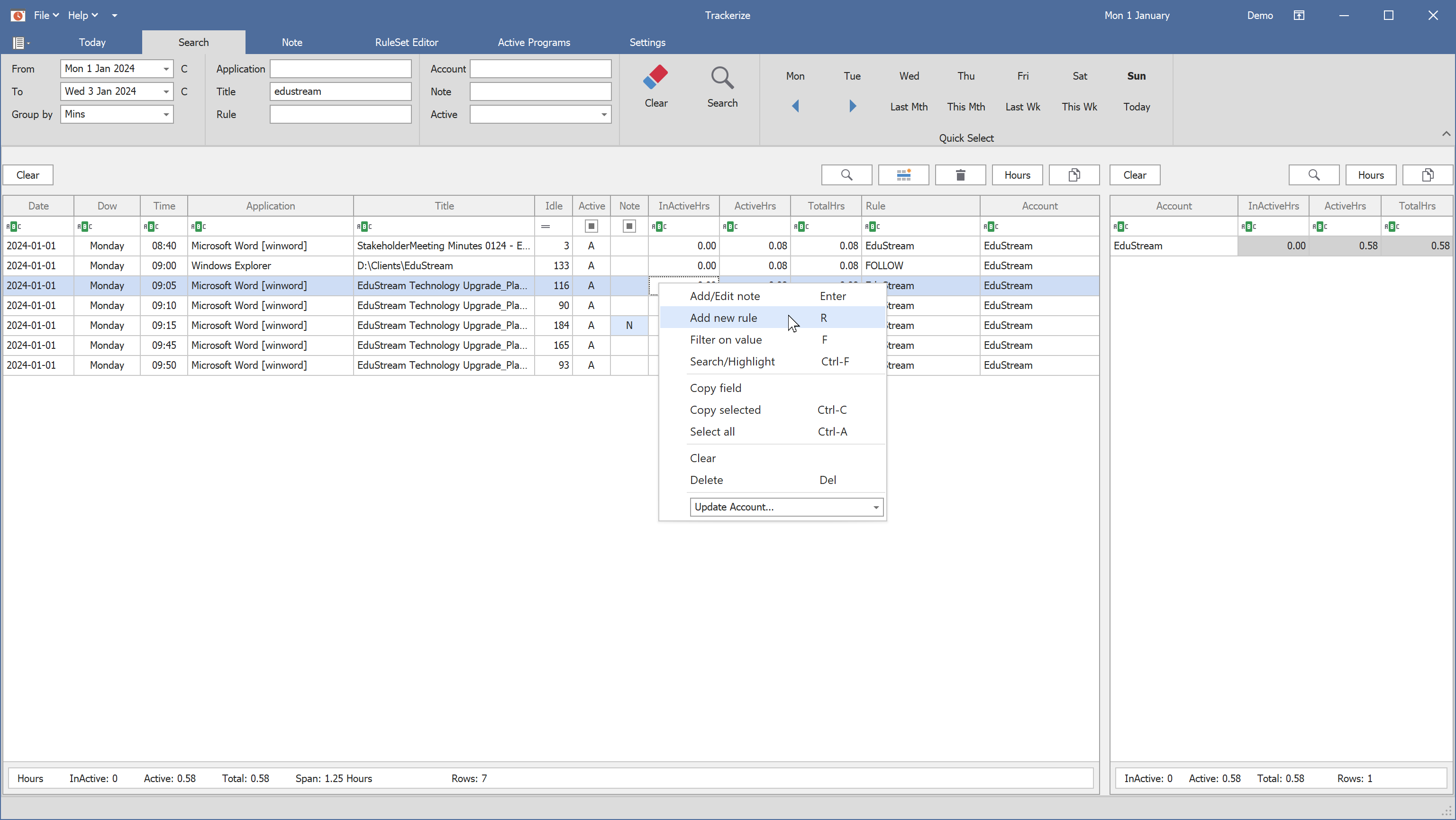Click the main grid Clear button
This screenshot has height=820, width=1456.
(27, 175)
